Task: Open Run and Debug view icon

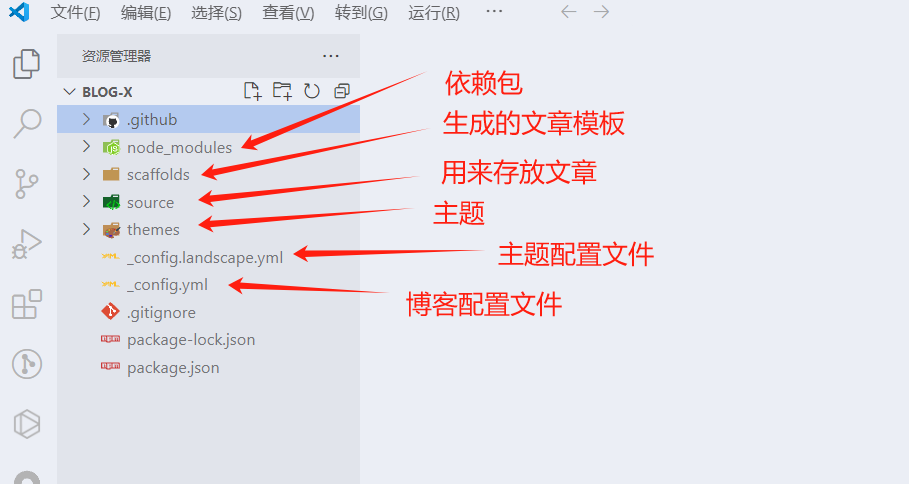Action: [27, 244]
